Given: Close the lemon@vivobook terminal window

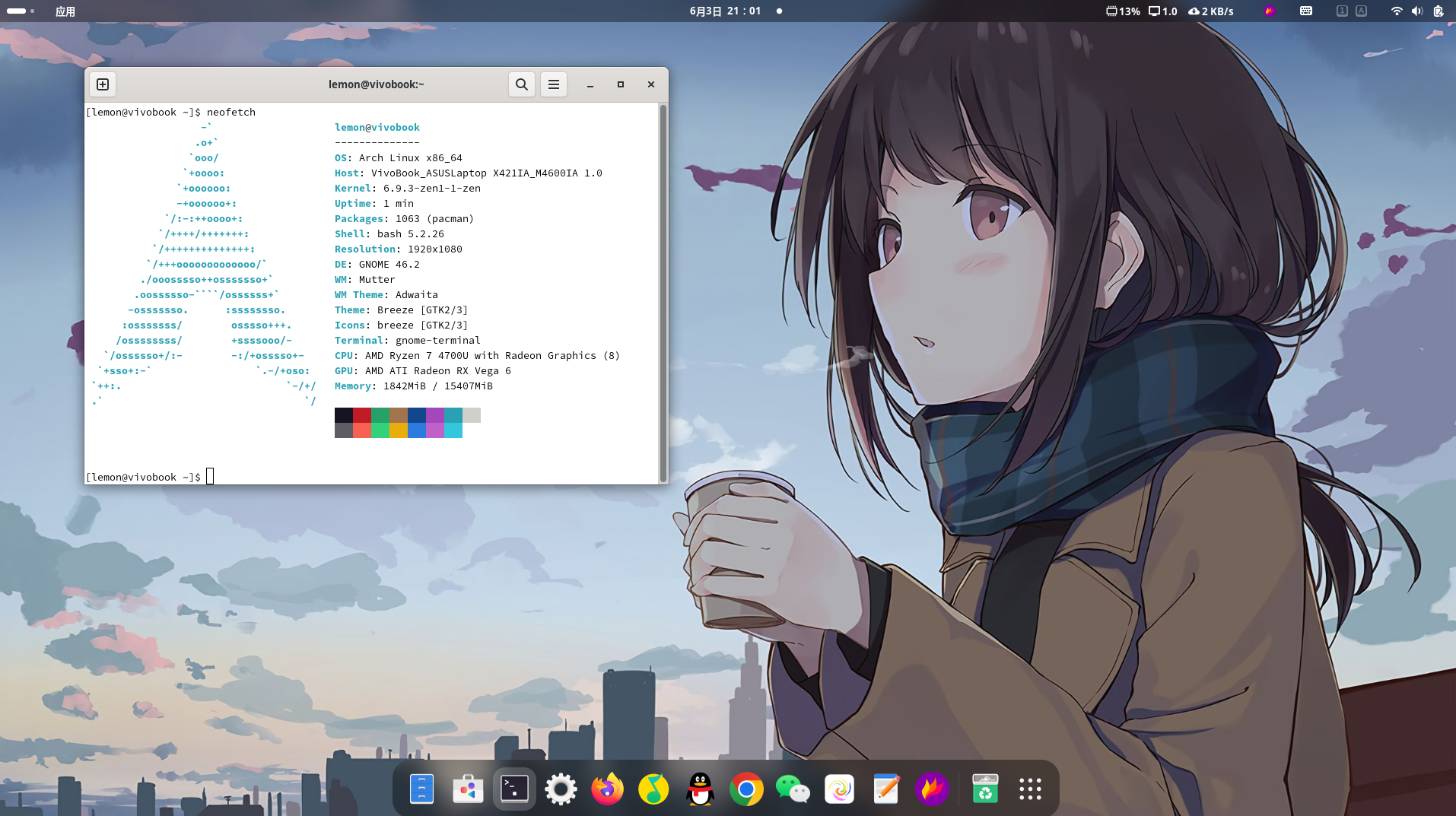Looking at the screenshot, I should pos(651,84).
